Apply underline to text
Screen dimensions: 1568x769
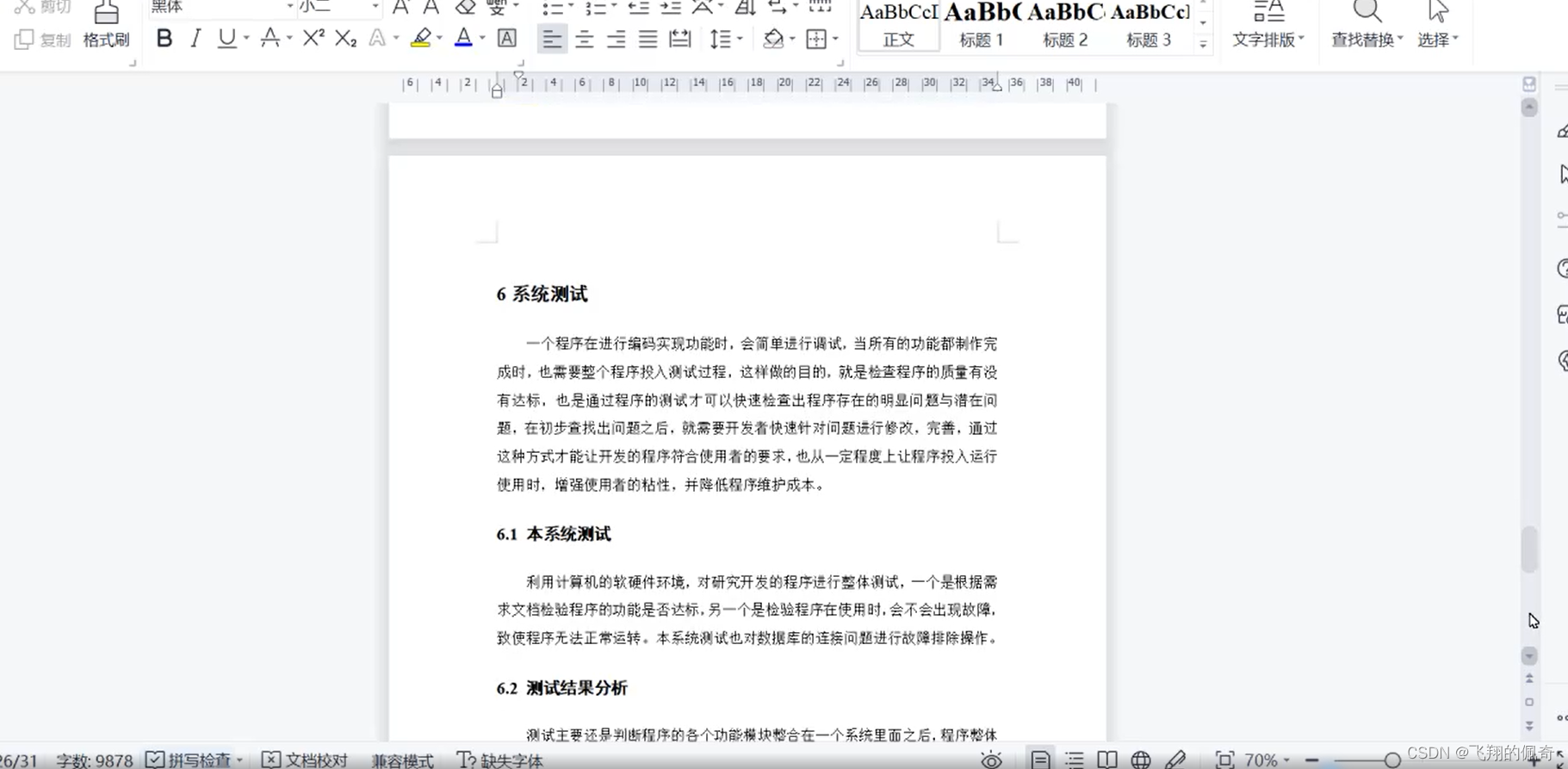point(226,39)
